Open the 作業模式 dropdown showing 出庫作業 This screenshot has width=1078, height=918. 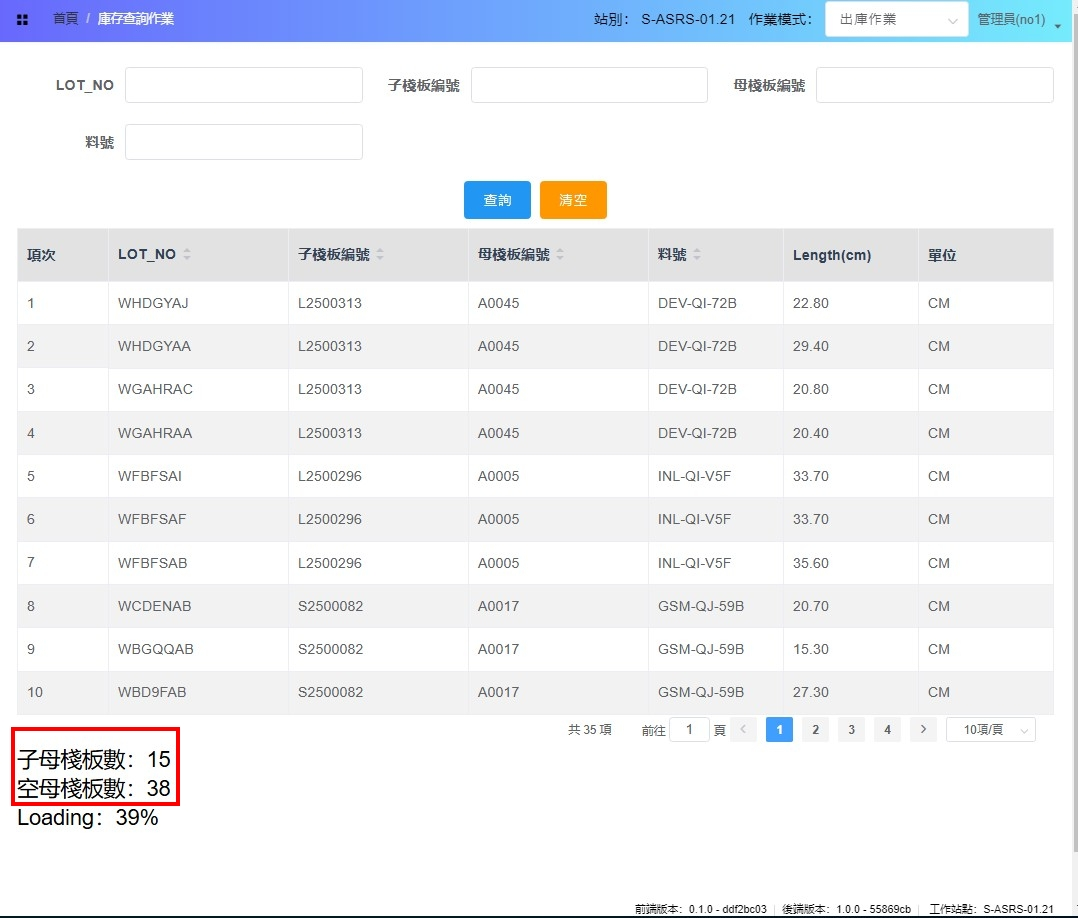896,19
